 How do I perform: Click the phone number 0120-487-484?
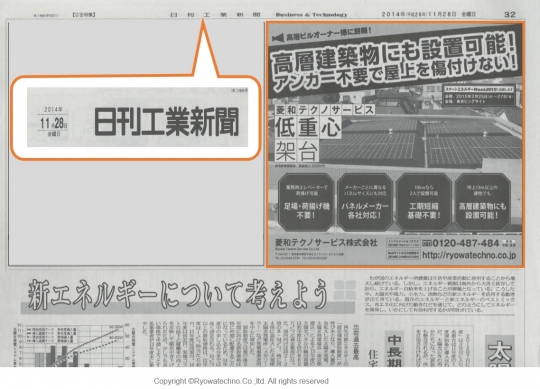tap(466, 243)
